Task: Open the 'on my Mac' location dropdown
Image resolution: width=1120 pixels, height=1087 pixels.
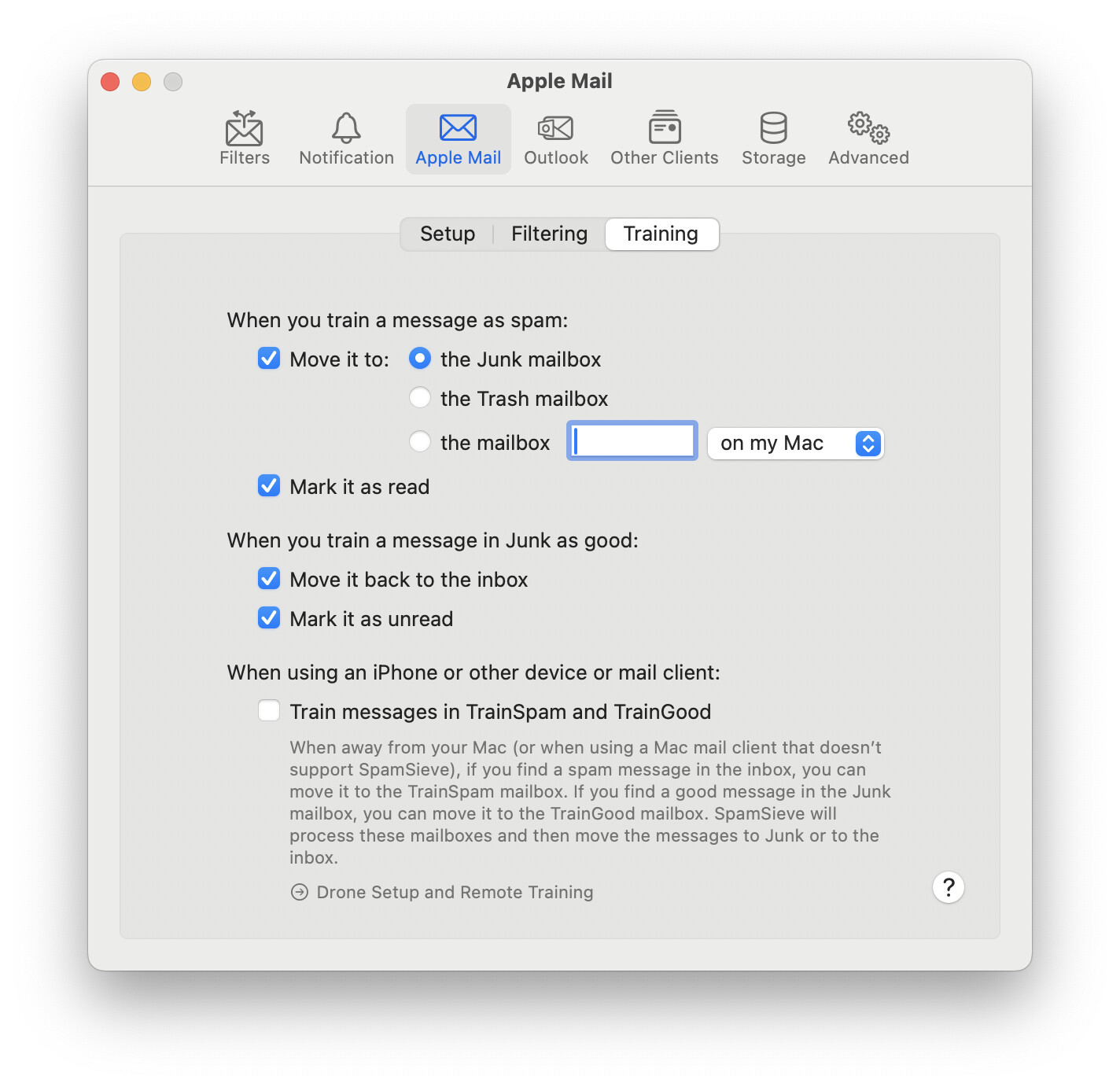Action: pos(795,444)
